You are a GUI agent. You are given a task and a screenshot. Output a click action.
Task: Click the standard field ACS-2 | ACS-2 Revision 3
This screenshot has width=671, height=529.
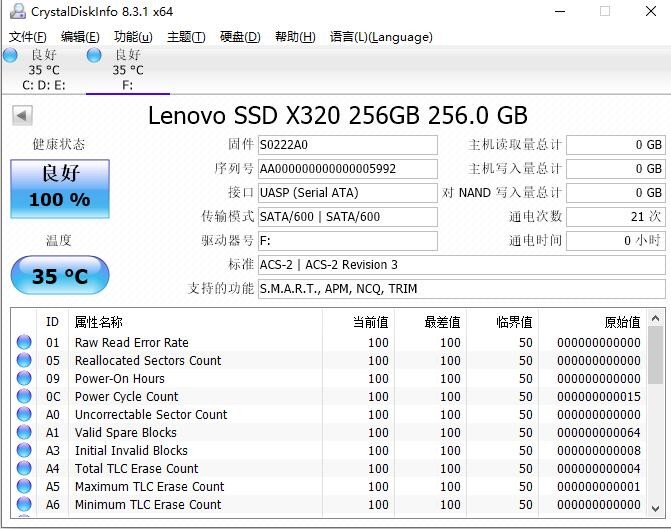tap(461, 264)
